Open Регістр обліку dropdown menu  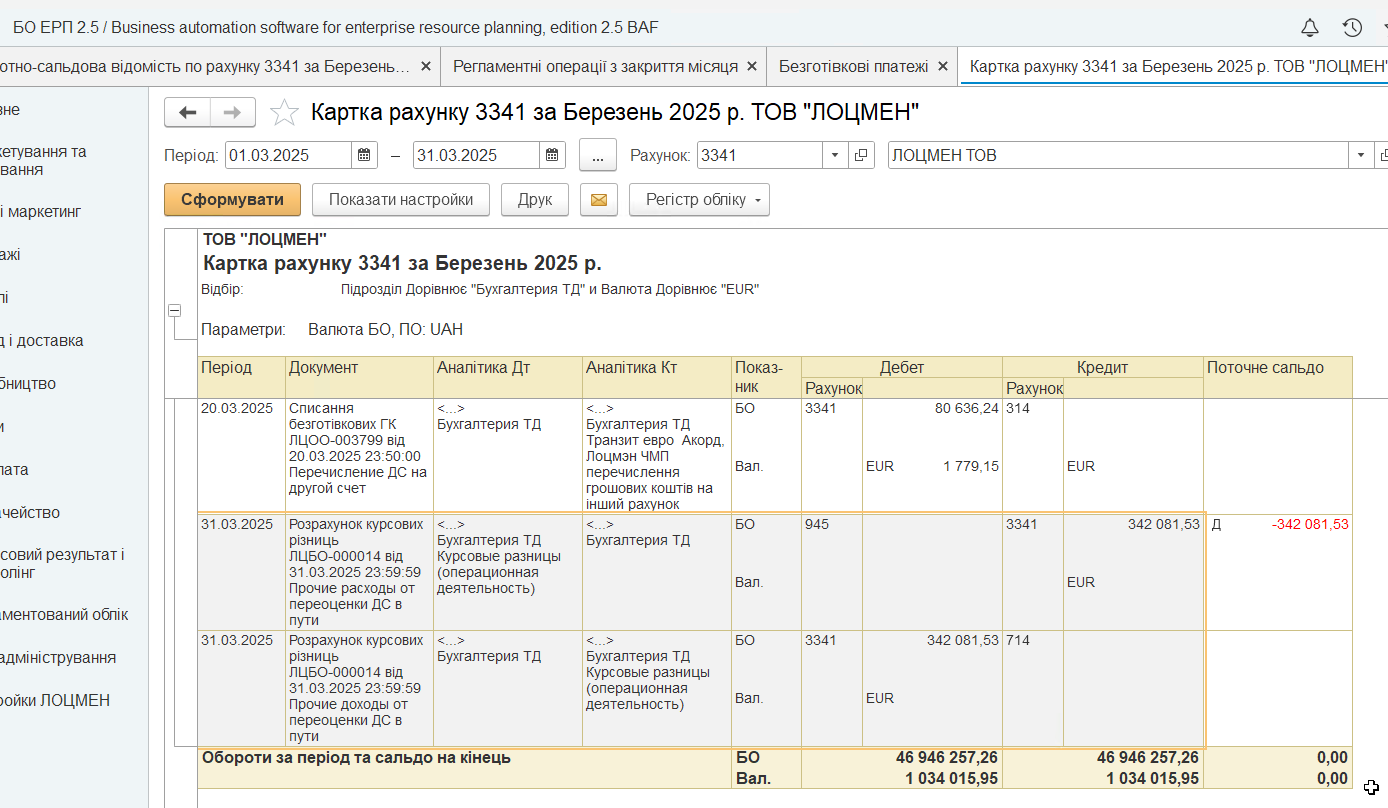[x=699, y=200]
